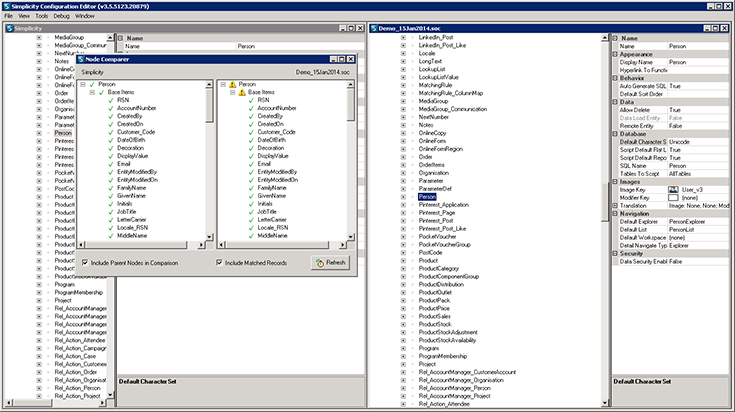735x412 pixels.
Task: Collapse Base Items in right comparer pane
Action: [232, 92]
